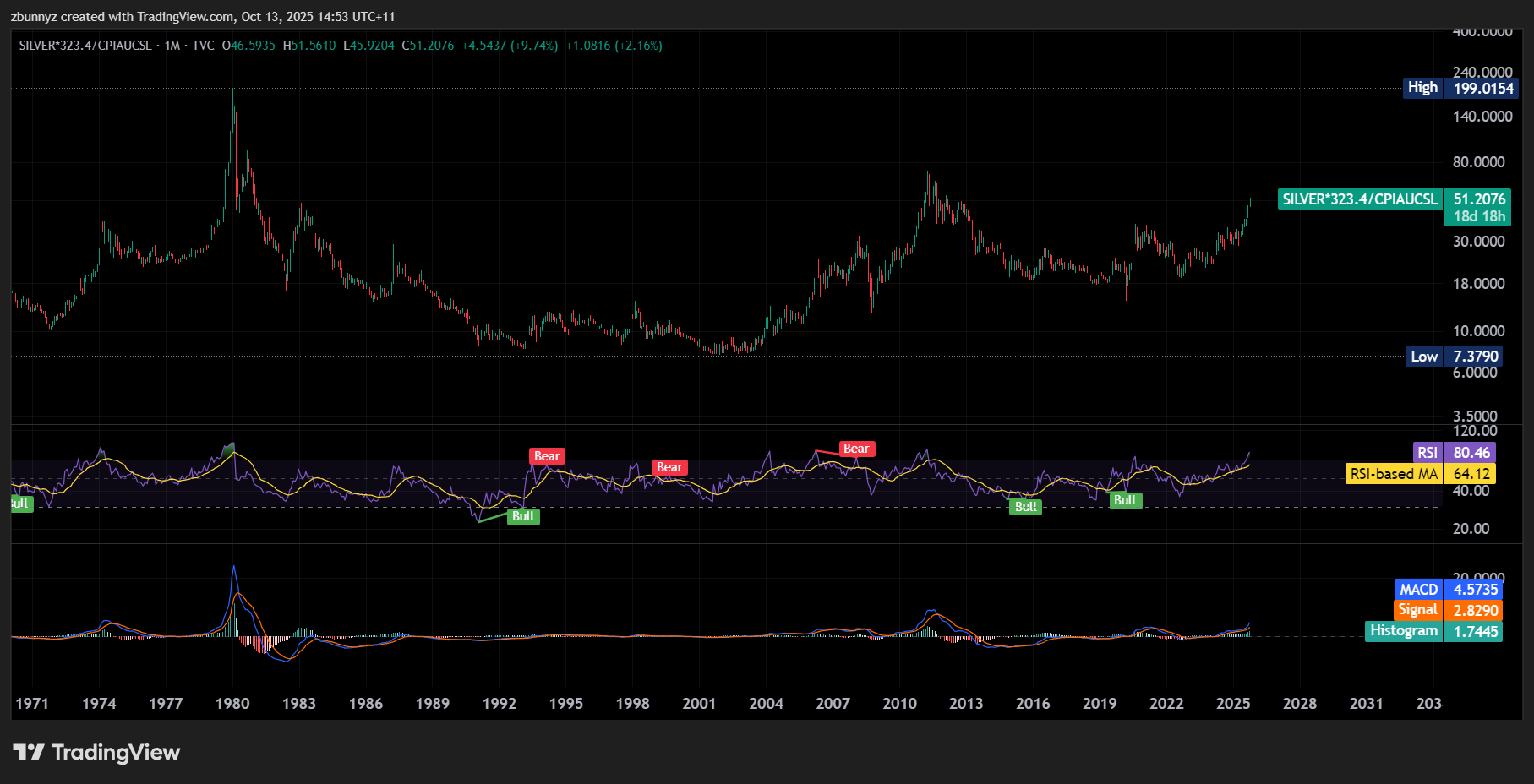Click the middle red Bear divergence marker
This screenshot has height=784, width=1534.
point(669,467)
